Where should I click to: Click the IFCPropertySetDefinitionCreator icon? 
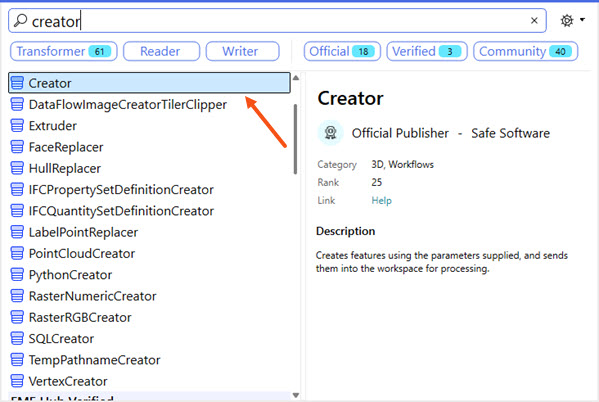(x=17, y=190)
